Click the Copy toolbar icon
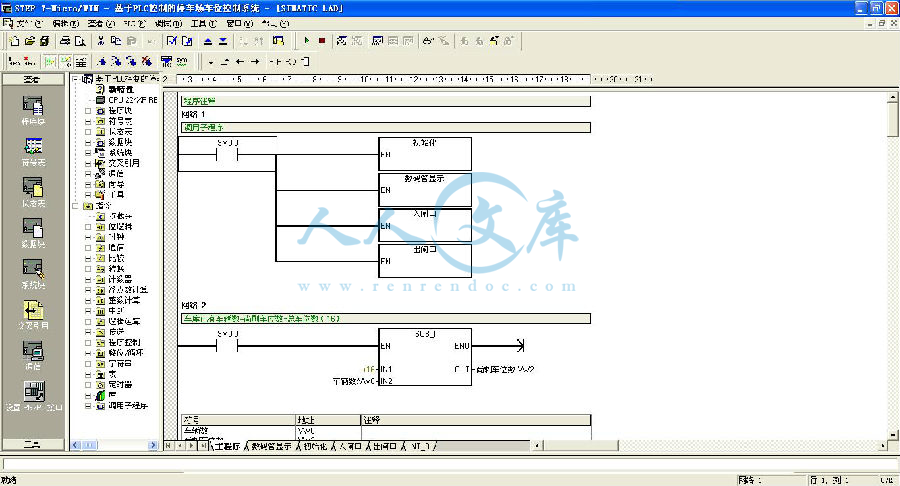The image size is (900, 486). point(116,41)
